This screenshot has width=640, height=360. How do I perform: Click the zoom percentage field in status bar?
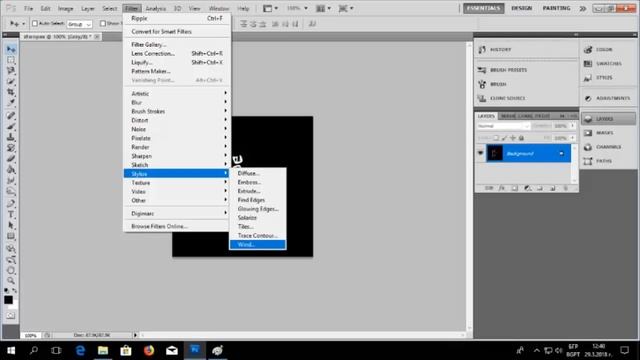point(31,336)
